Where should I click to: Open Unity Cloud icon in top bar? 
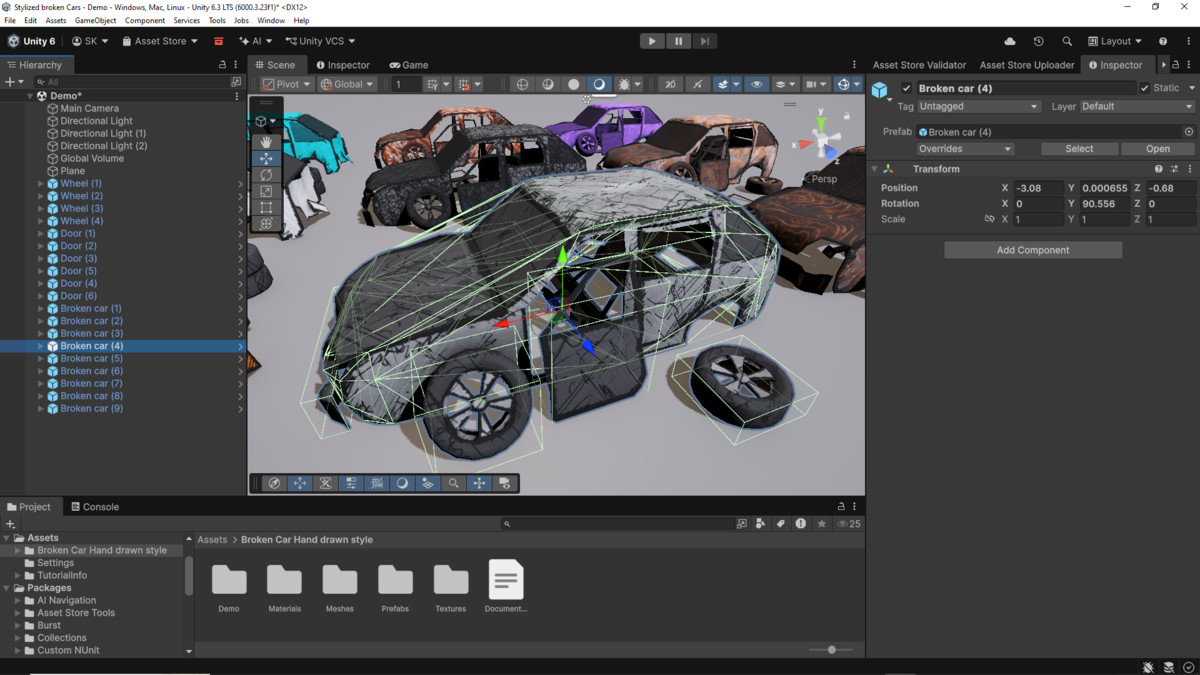pos(1010,41)
